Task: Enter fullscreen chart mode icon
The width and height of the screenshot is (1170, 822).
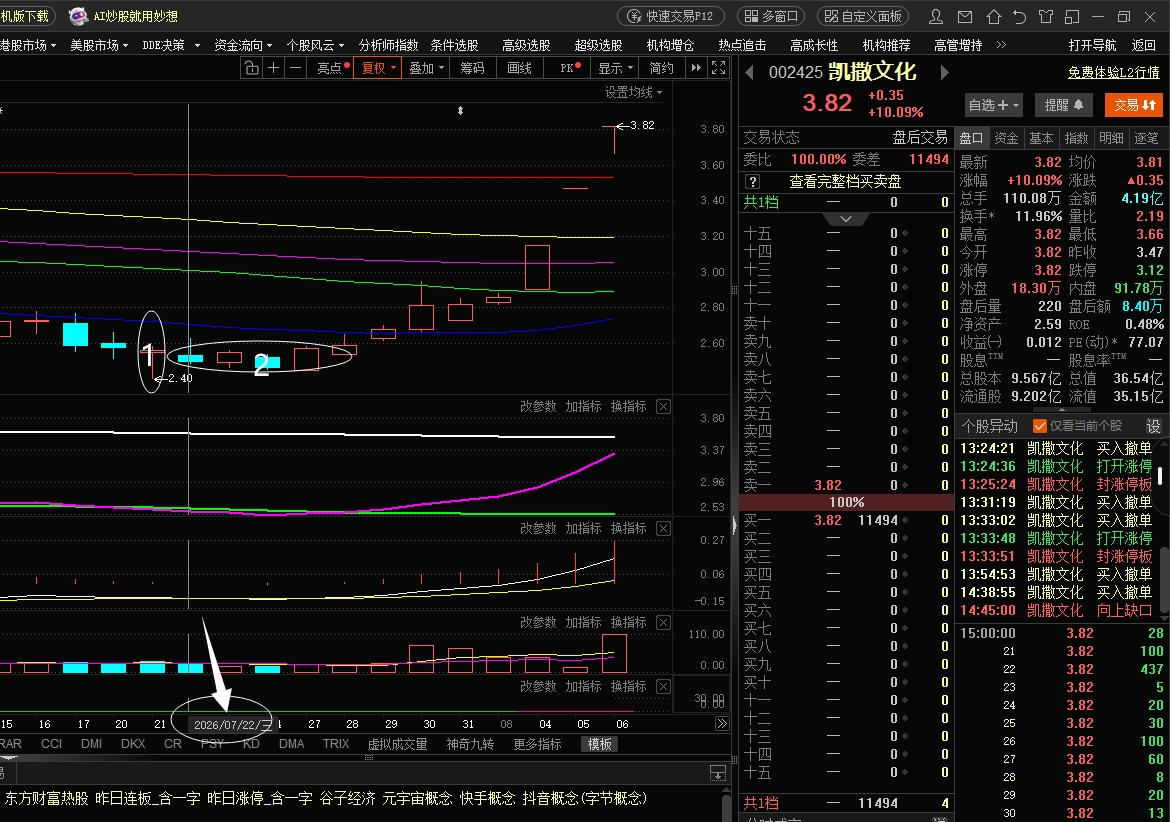Action: [x=719, y=68]
